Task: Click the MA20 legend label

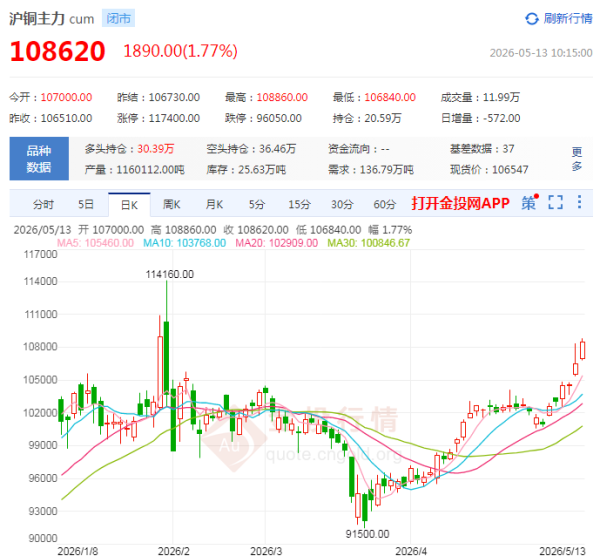Action: pyautogui.click(x=277, y=243)
